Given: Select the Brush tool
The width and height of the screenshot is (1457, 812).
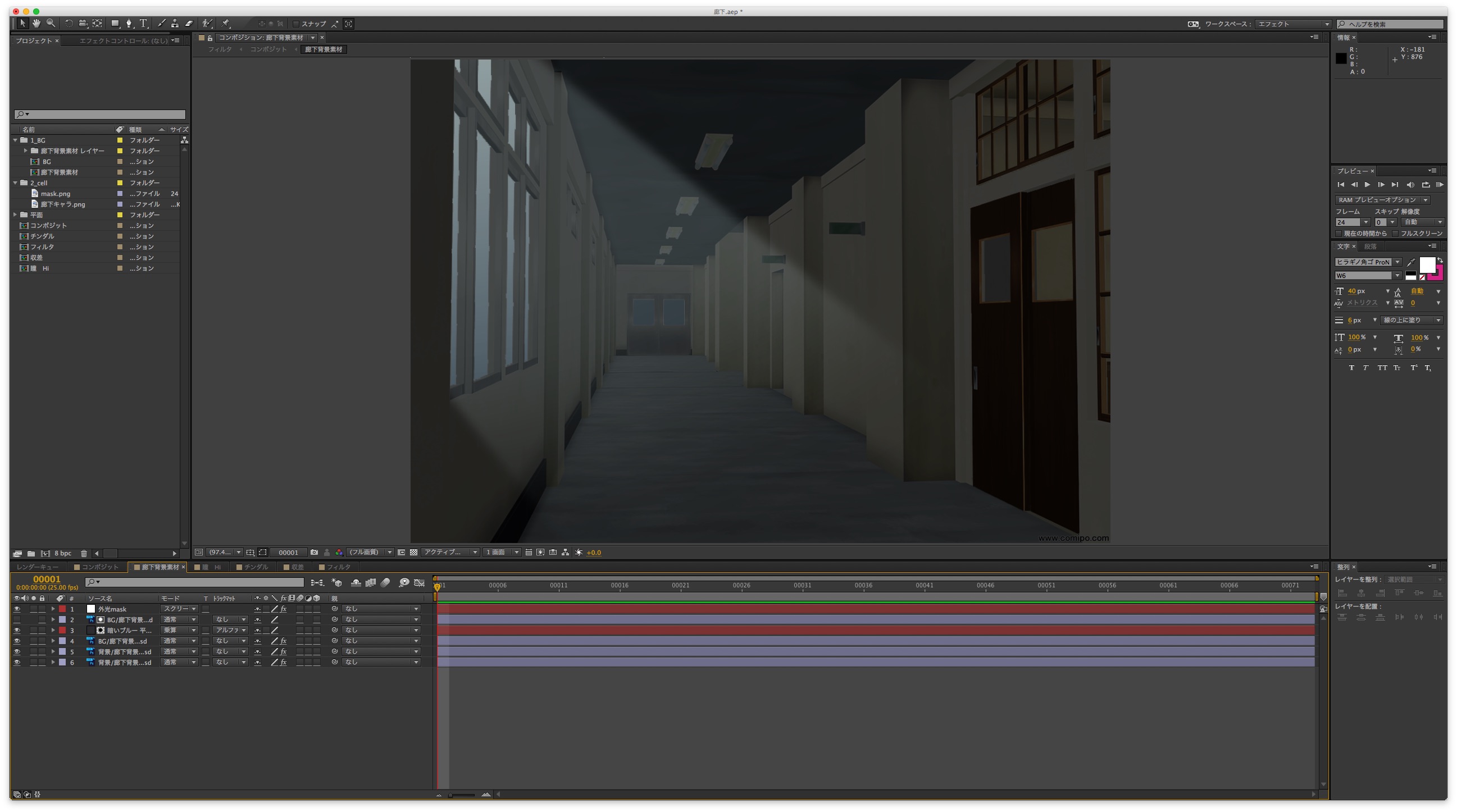Looking at the screenshot, I should click(161, 23).
